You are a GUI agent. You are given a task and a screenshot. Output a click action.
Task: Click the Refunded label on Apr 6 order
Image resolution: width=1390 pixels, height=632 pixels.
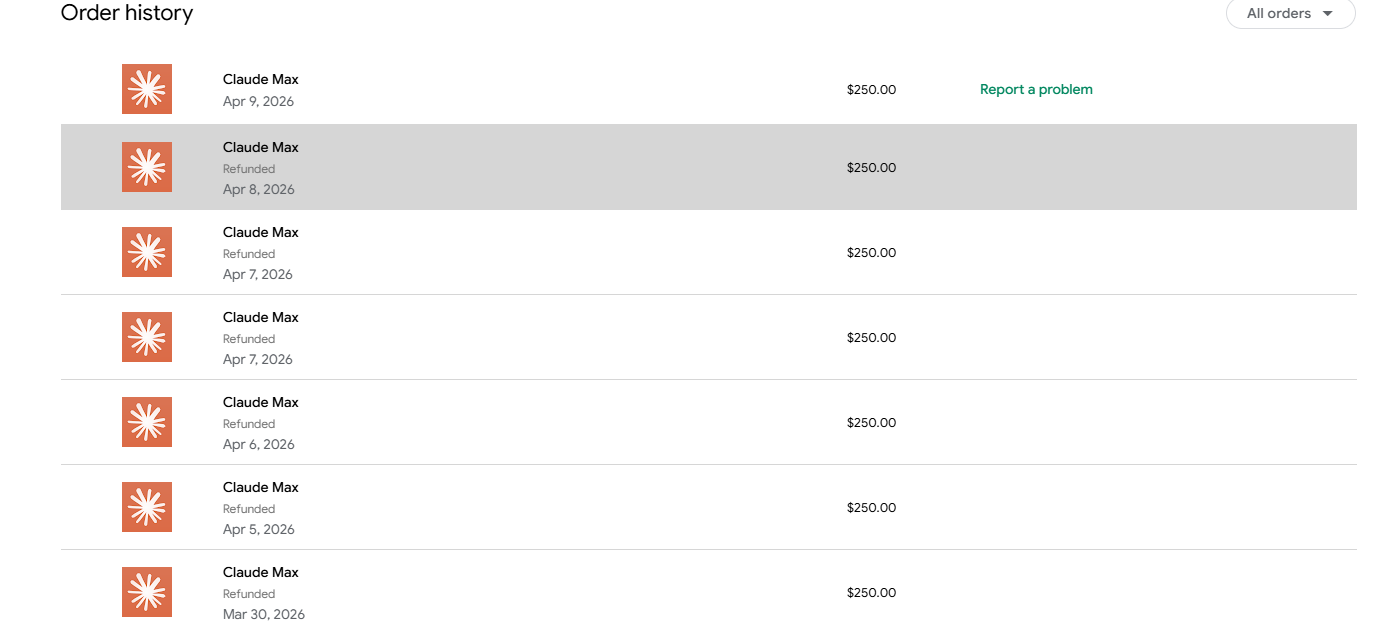pos(249,424)
